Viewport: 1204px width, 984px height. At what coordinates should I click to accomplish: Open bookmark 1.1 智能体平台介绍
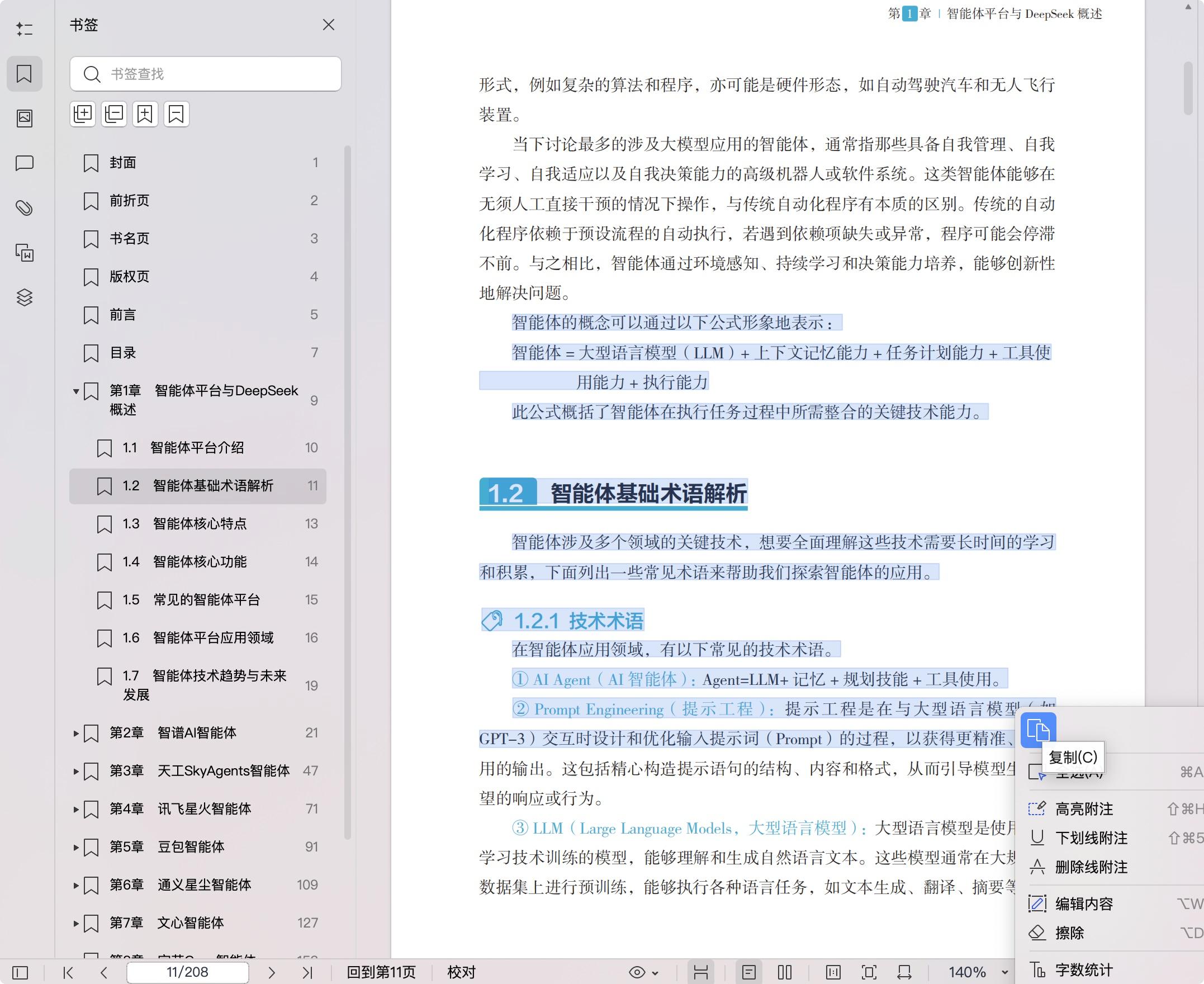pyautogui.click(x=198, y=448)
